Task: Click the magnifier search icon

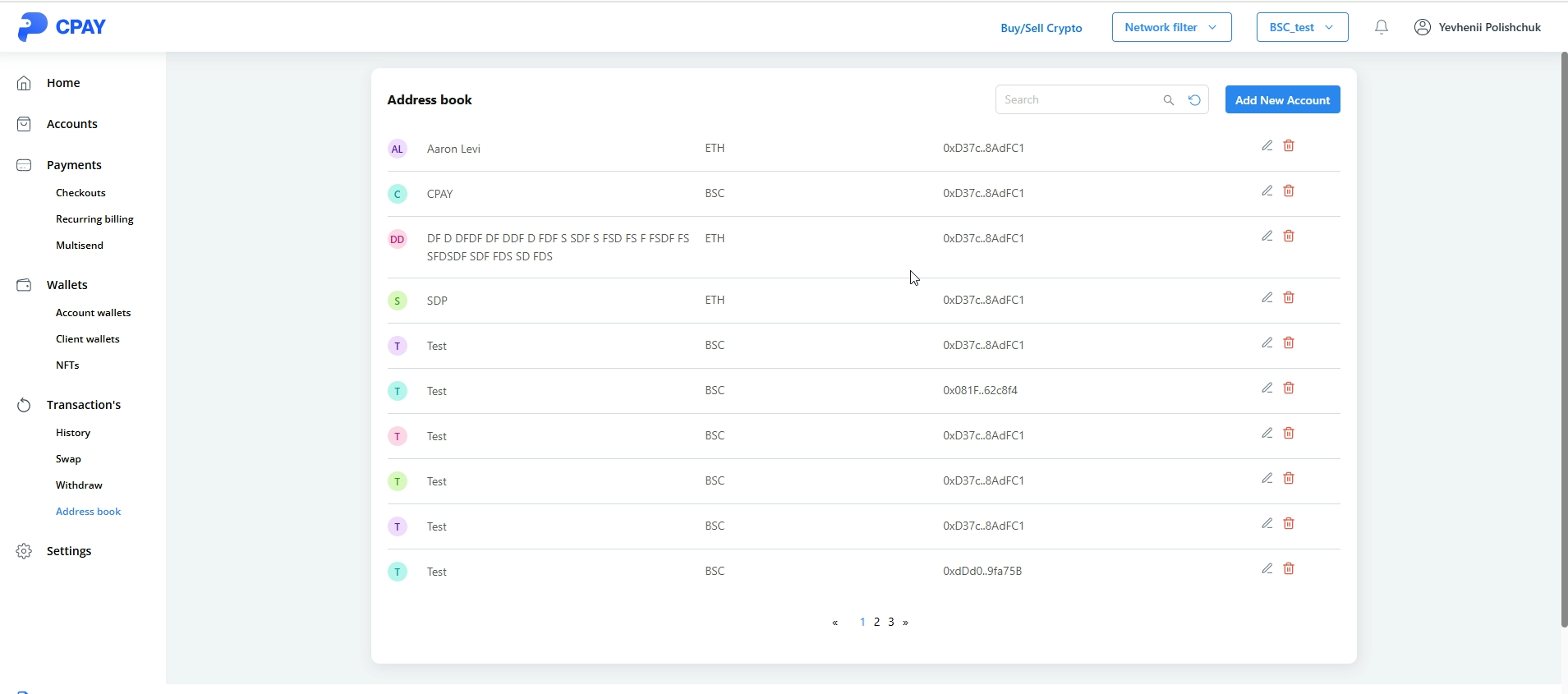Action: 1168,100
